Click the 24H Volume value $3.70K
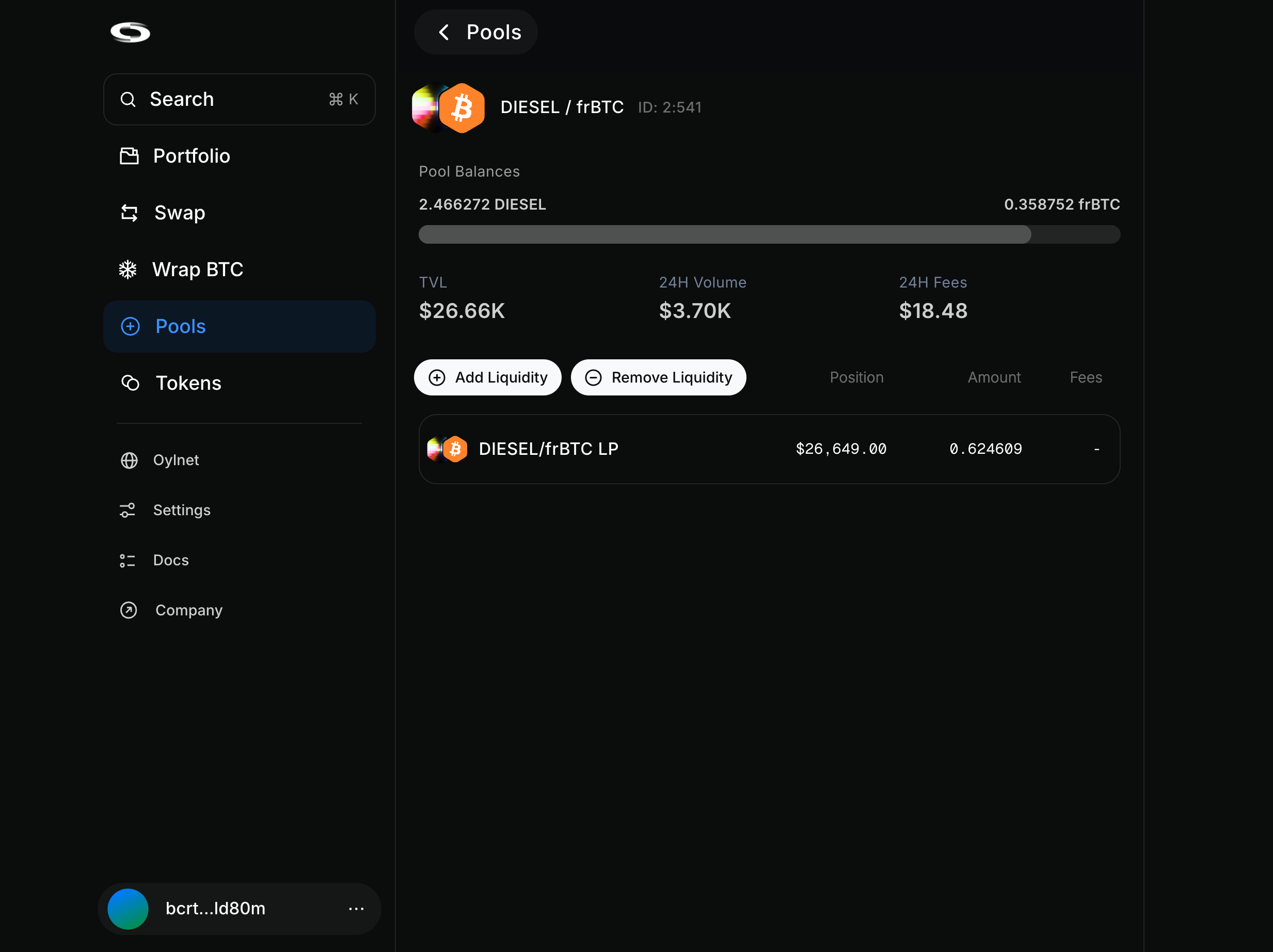Viewport: 1273px width, 952px height. [x=695, y=311]
